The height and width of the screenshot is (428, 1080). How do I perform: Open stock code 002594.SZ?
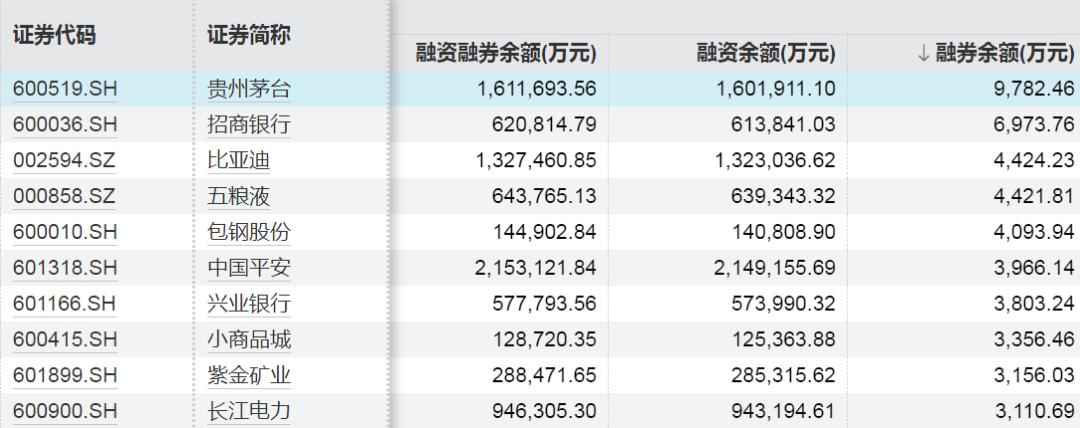(64, 161)
